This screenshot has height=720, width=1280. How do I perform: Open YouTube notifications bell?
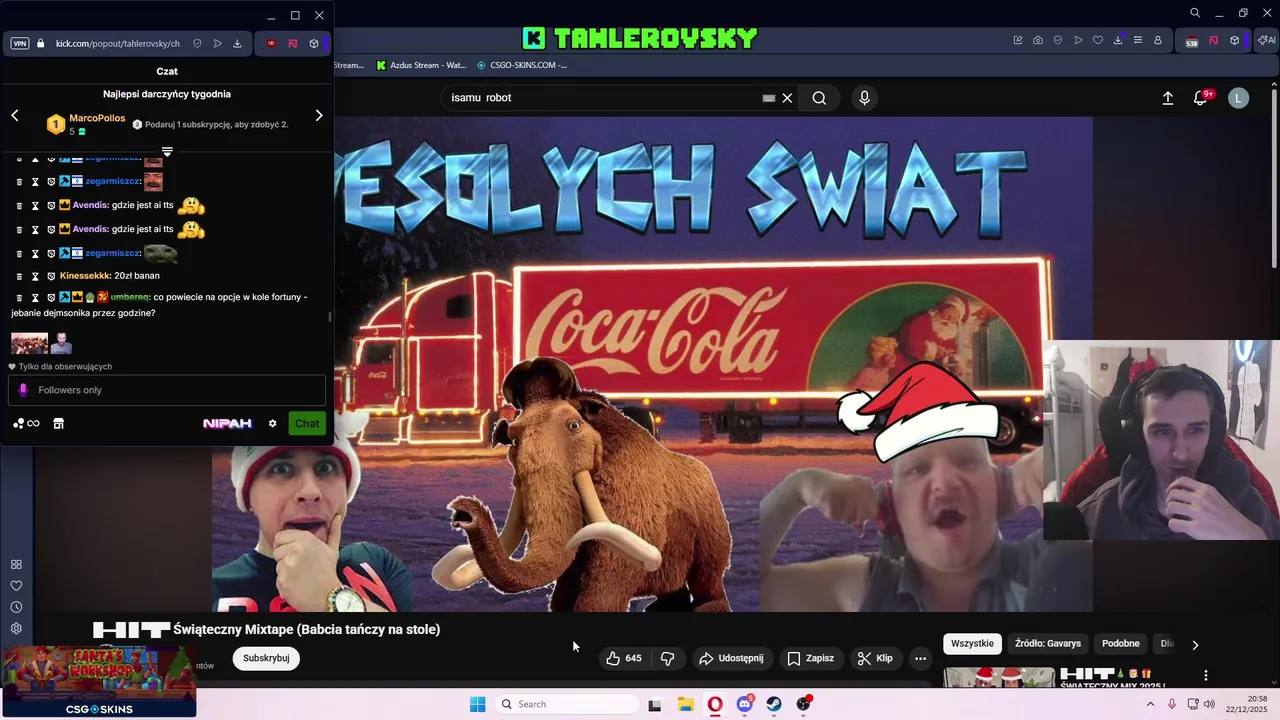tap(1200, 98)
